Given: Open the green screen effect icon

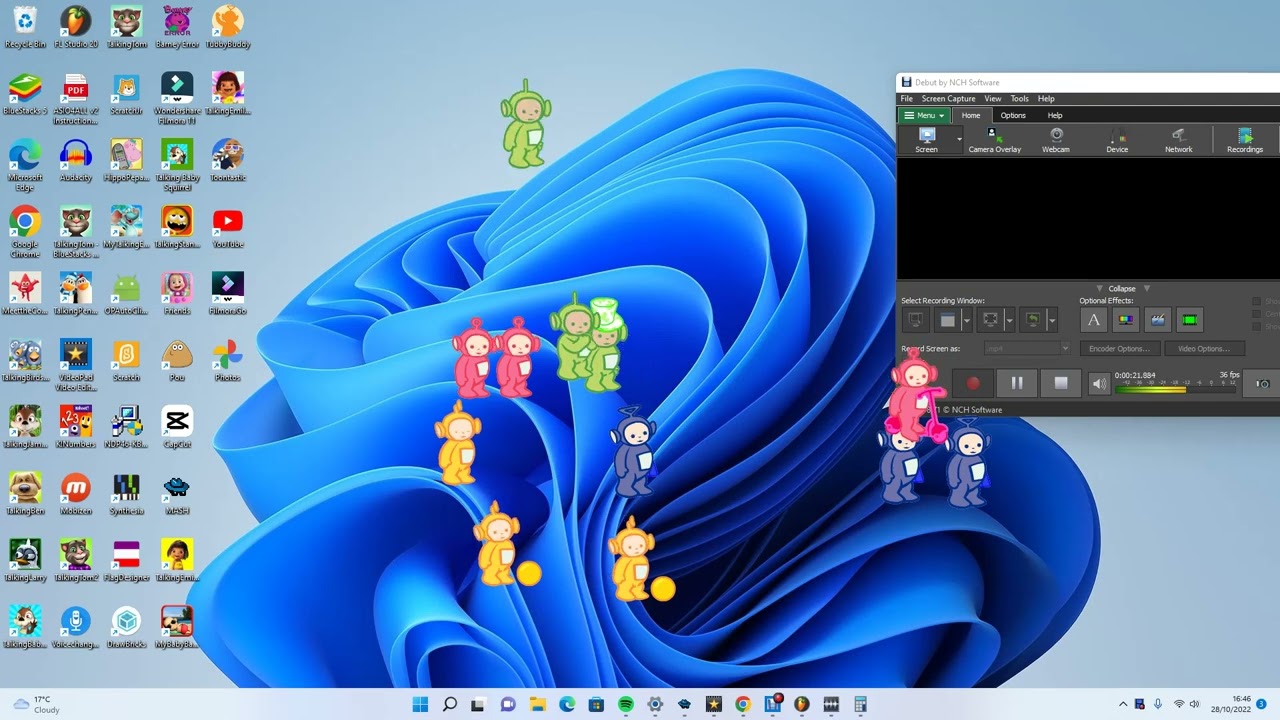Looking at the screenshot, I should pyautogui.click(x=1190, y=320).
